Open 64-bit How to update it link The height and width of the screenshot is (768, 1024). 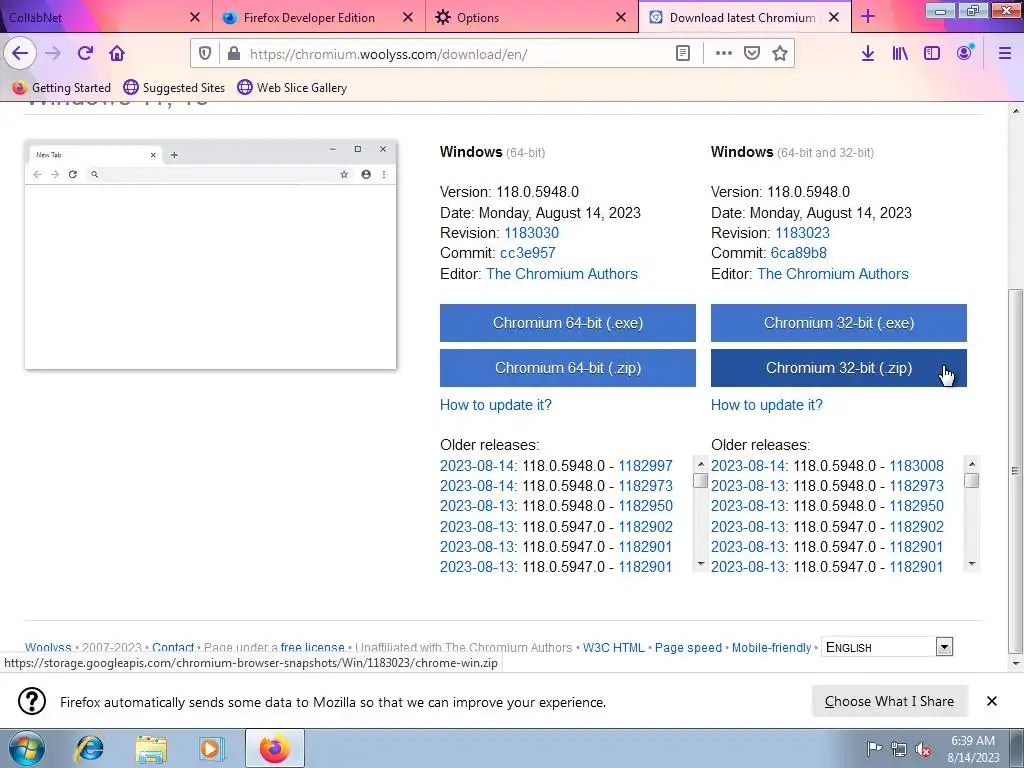coord(496,405)
